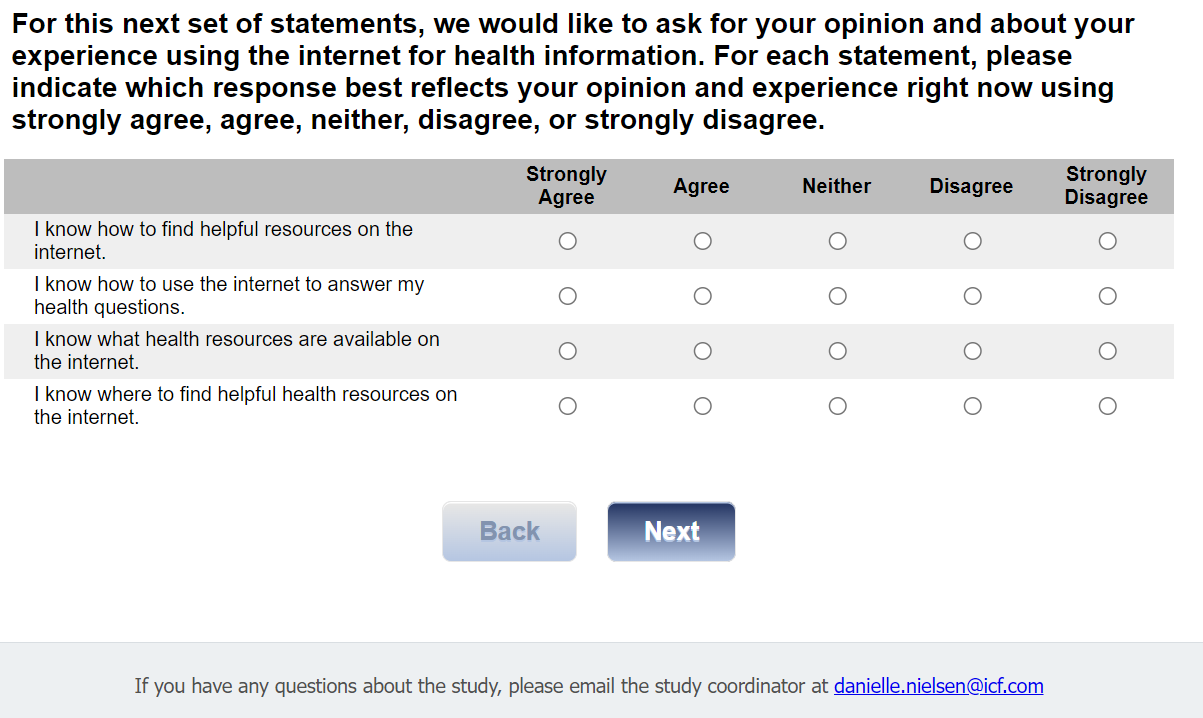Select Strongly Agree for where to find resources
The width and height of the screenshot is (1203, 718).
pyautogui.click(x=568, y=406)
